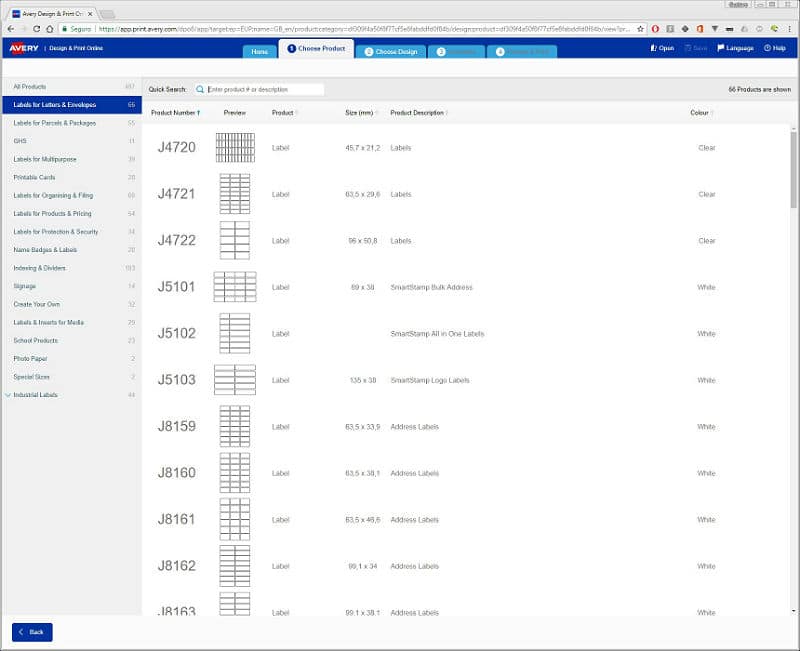Sort by Product Number column header
The width and height of the screenshot is (800, 651).
(176, 113)
